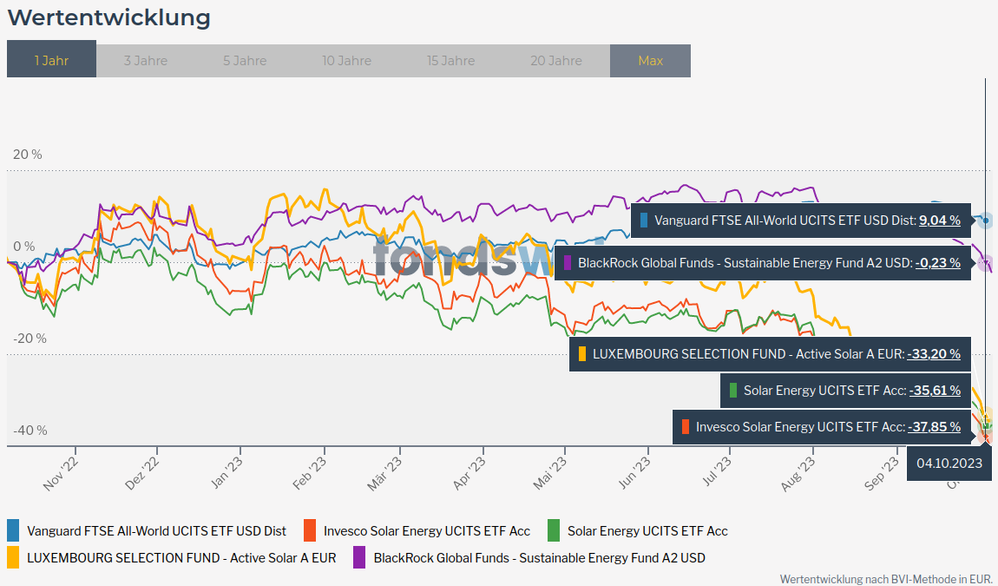Choose the 20 Jahre time range
This screenshot has width=998, height=586.
556,60
